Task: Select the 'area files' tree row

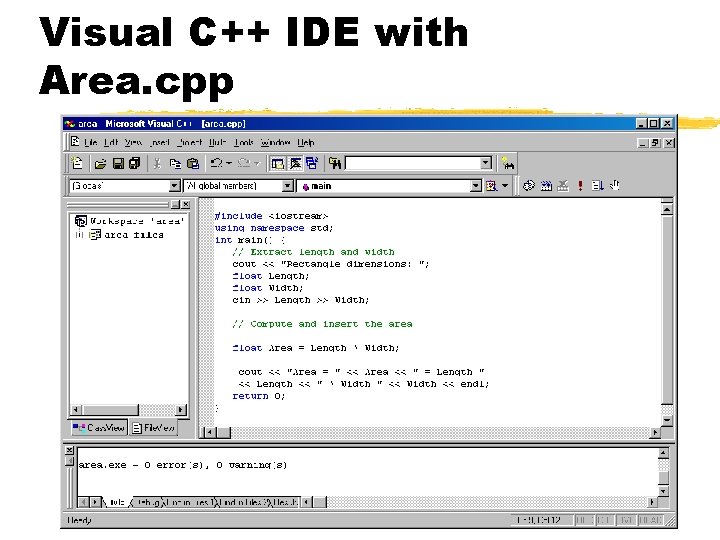Action: [x=127, y=235]
